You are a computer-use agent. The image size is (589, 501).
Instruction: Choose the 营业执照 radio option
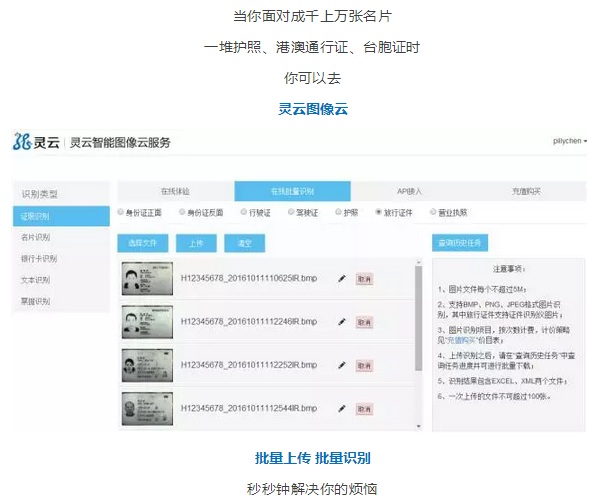coord(433,212)
